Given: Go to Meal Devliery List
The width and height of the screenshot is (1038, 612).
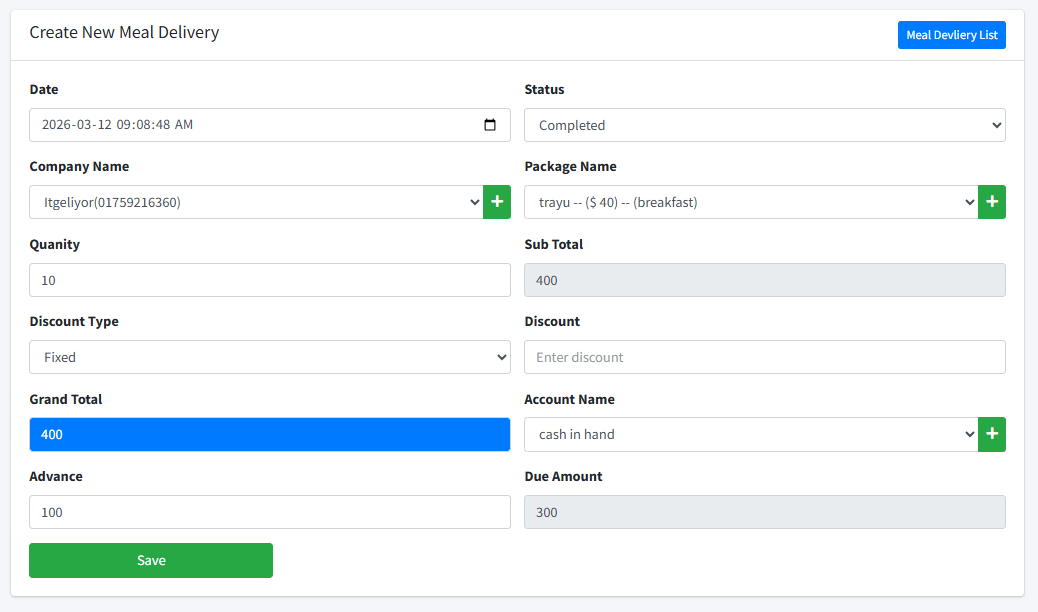Looking at the screenshot, I should [951, 35].
